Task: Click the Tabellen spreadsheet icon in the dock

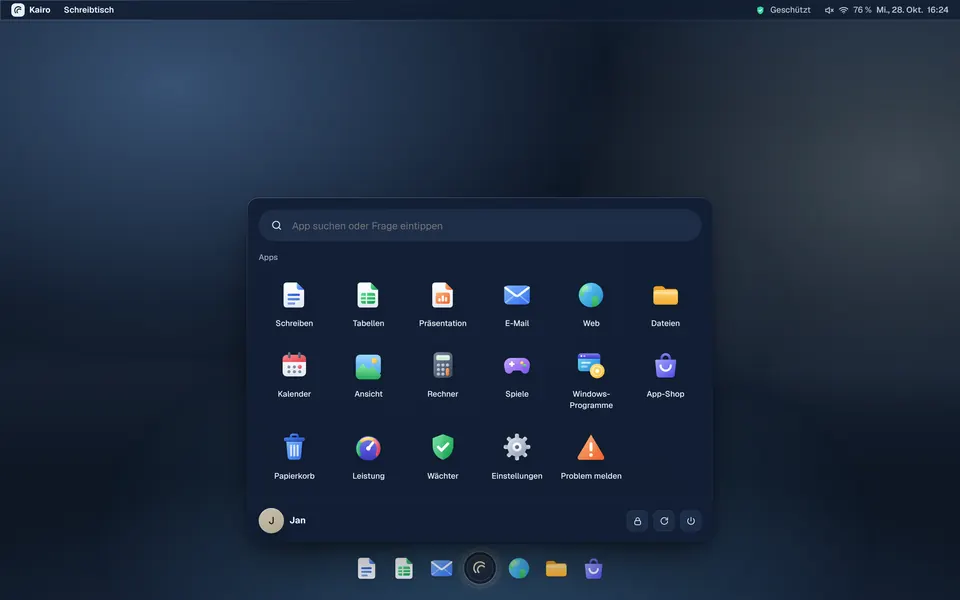Action: click(403, 568)
